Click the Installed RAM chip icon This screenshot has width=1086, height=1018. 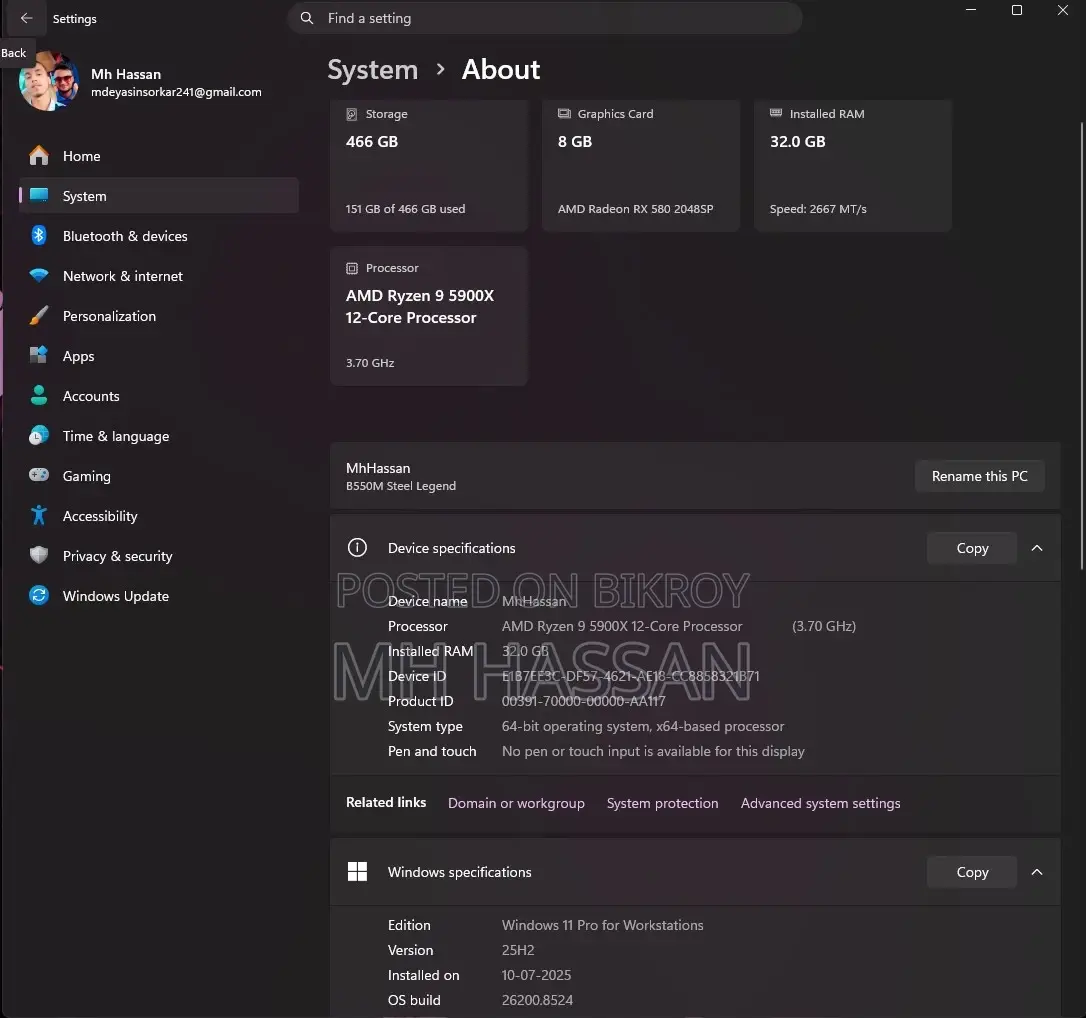[776, 113]
